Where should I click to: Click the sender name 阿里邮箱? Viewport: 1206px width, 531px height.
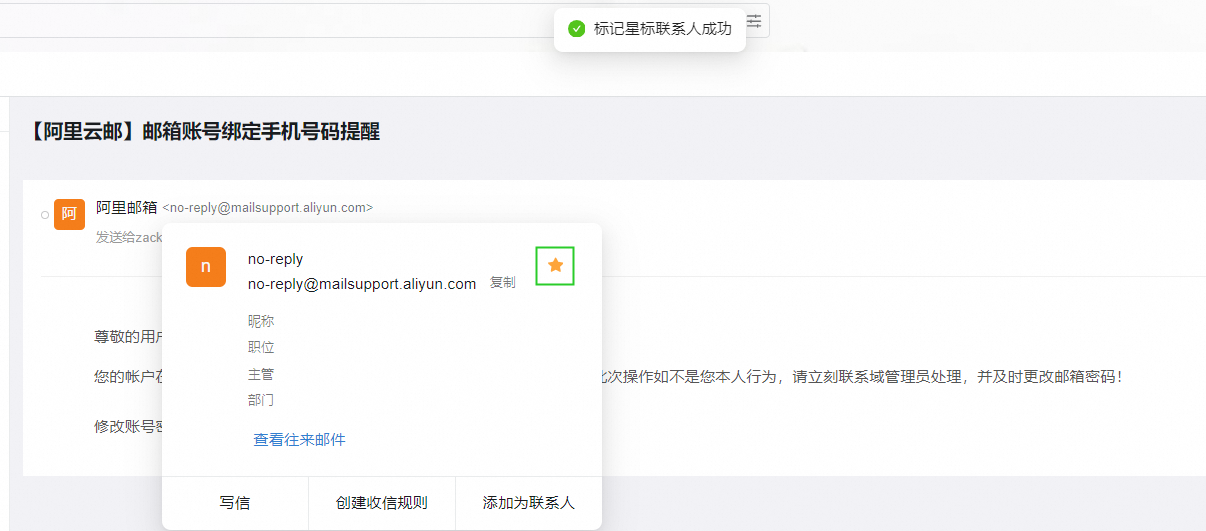tap(127, 207)
